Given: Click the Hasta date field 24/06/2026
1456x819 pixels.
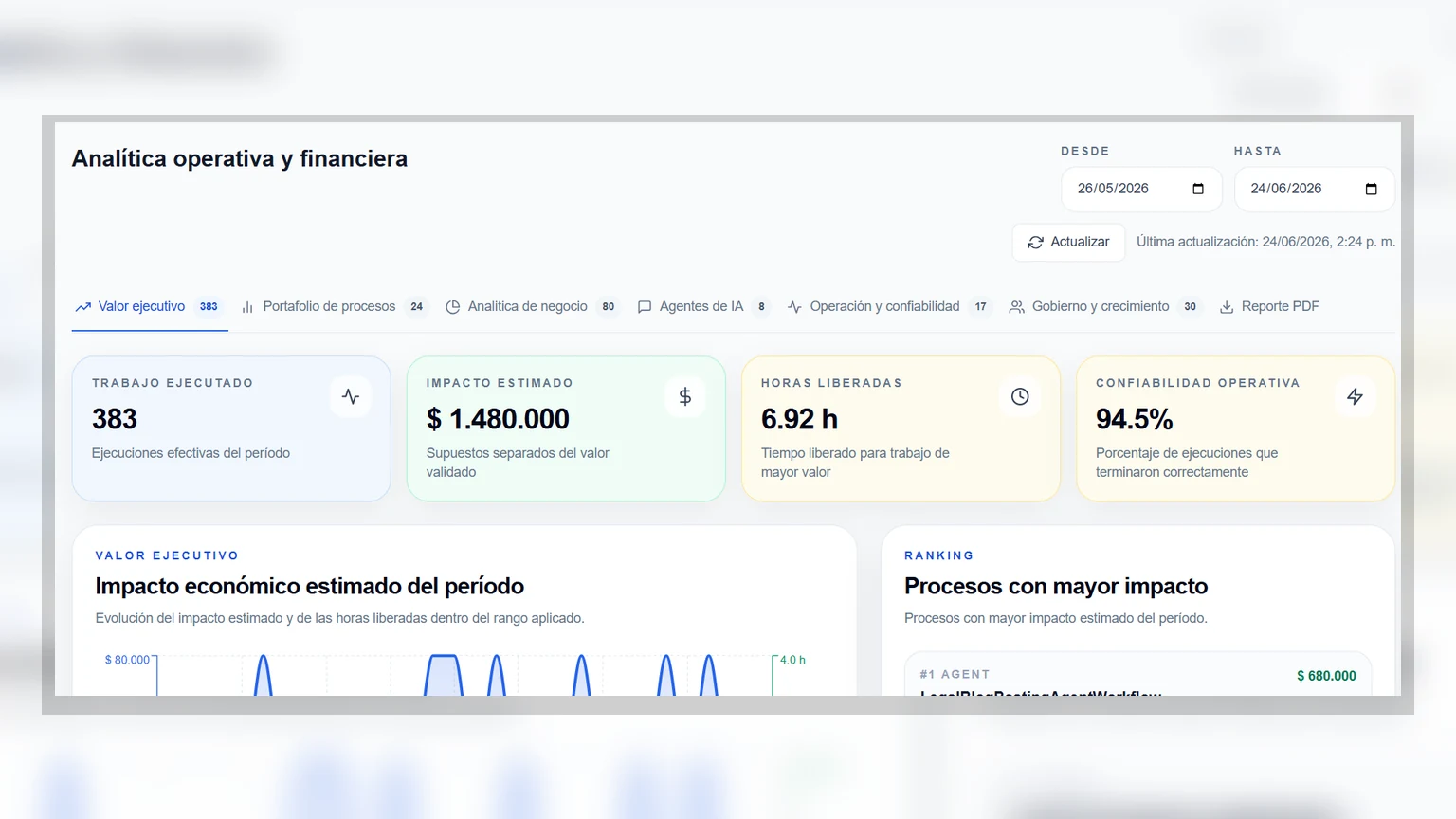Looking at the screenshot, I should (x=1314, y=189).
